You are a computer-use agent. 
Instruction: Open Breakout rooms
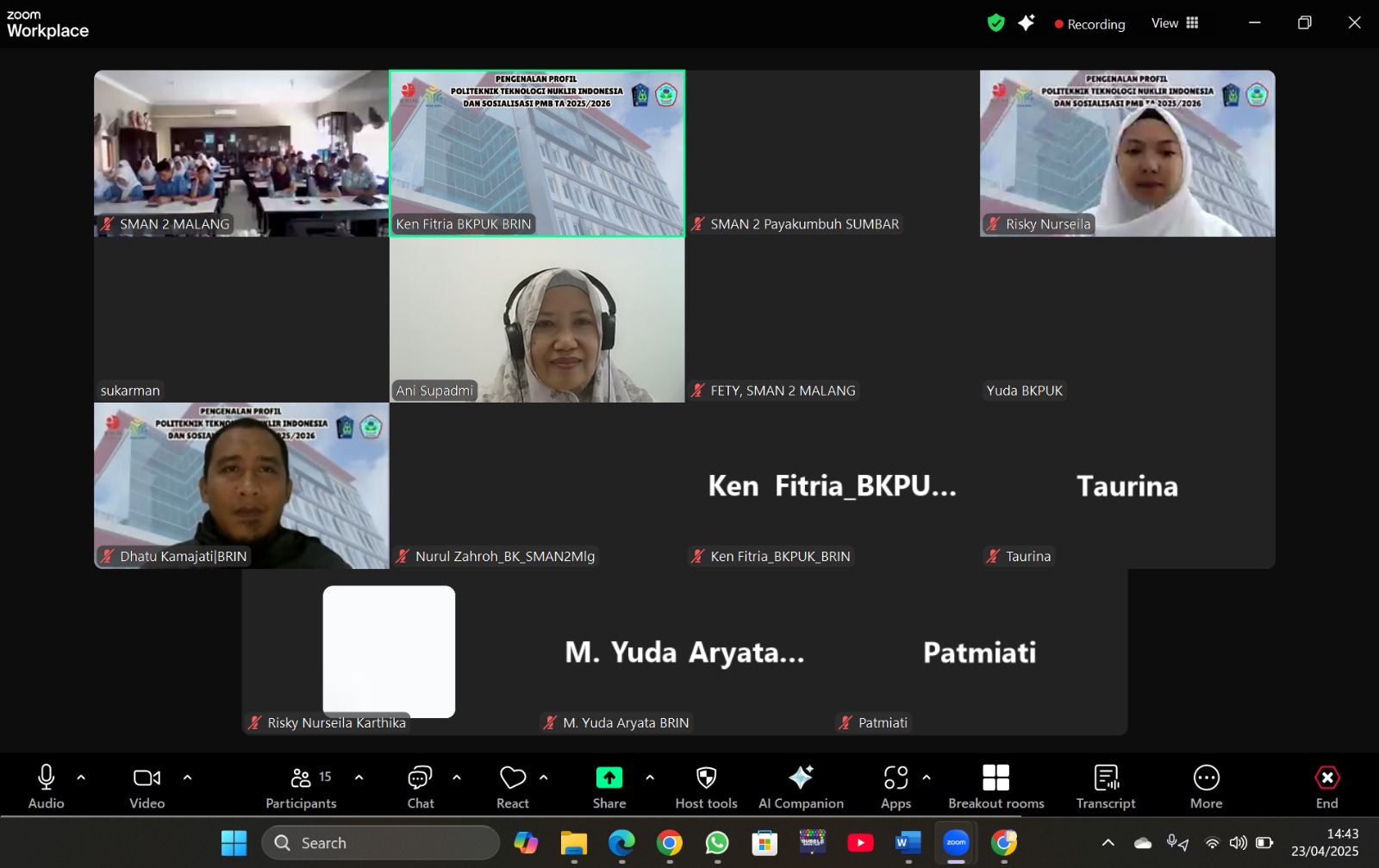point(995,786)
